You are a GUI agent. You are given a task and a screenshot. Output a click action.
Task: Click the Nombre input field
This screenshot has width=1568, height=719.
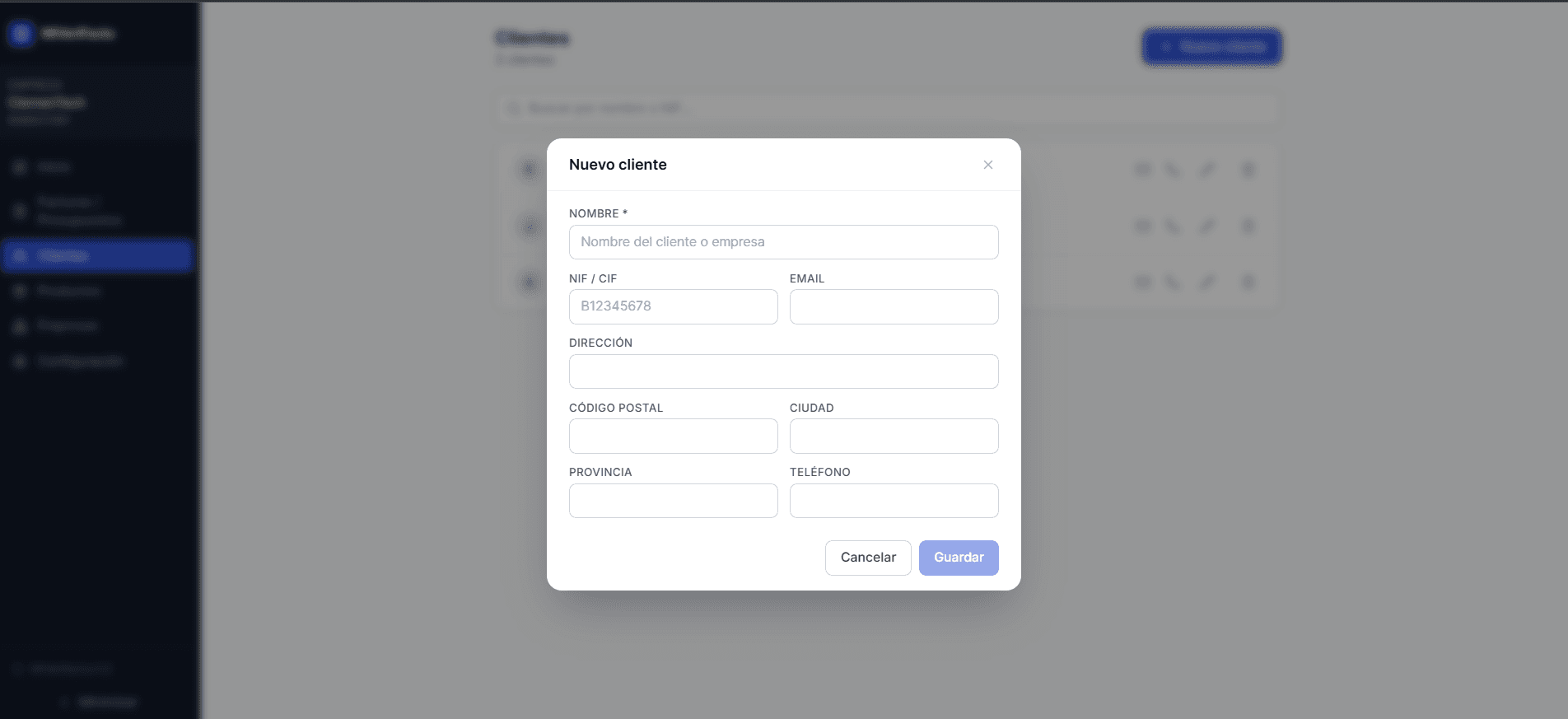(x=784, y=242)
